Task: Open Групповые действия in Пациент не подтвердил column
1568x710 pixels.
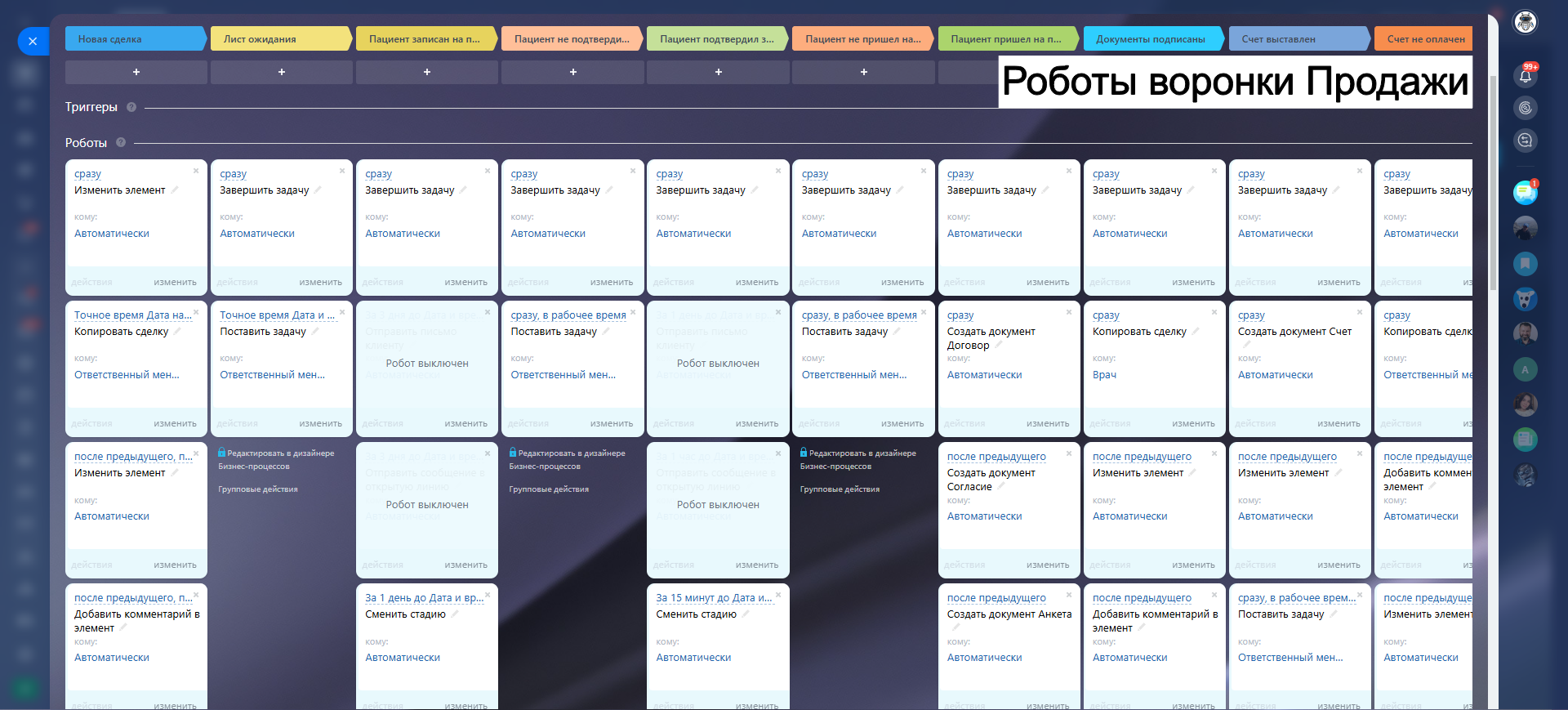Action: pyautogui.click(x=549, y=489)
